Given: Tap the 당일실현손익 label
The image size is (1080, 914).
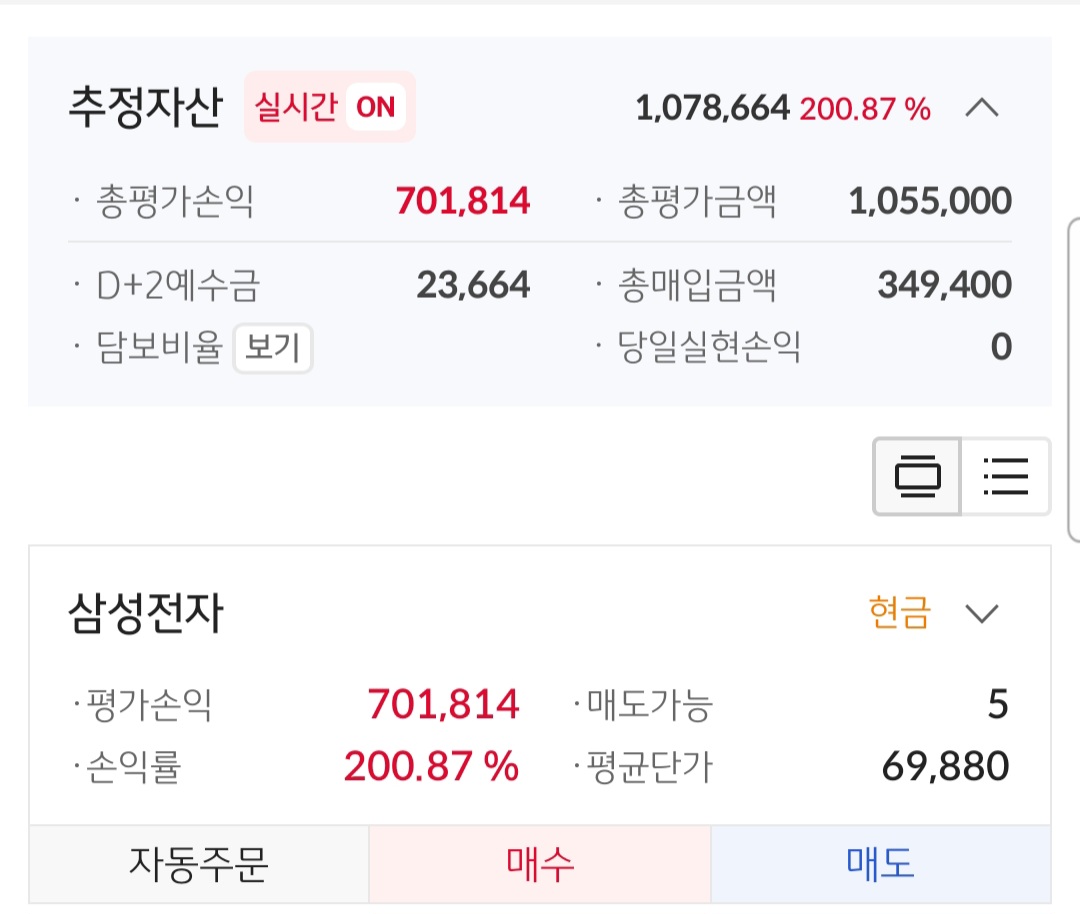Looking at the screenshot, I should [x=710, y=348].
